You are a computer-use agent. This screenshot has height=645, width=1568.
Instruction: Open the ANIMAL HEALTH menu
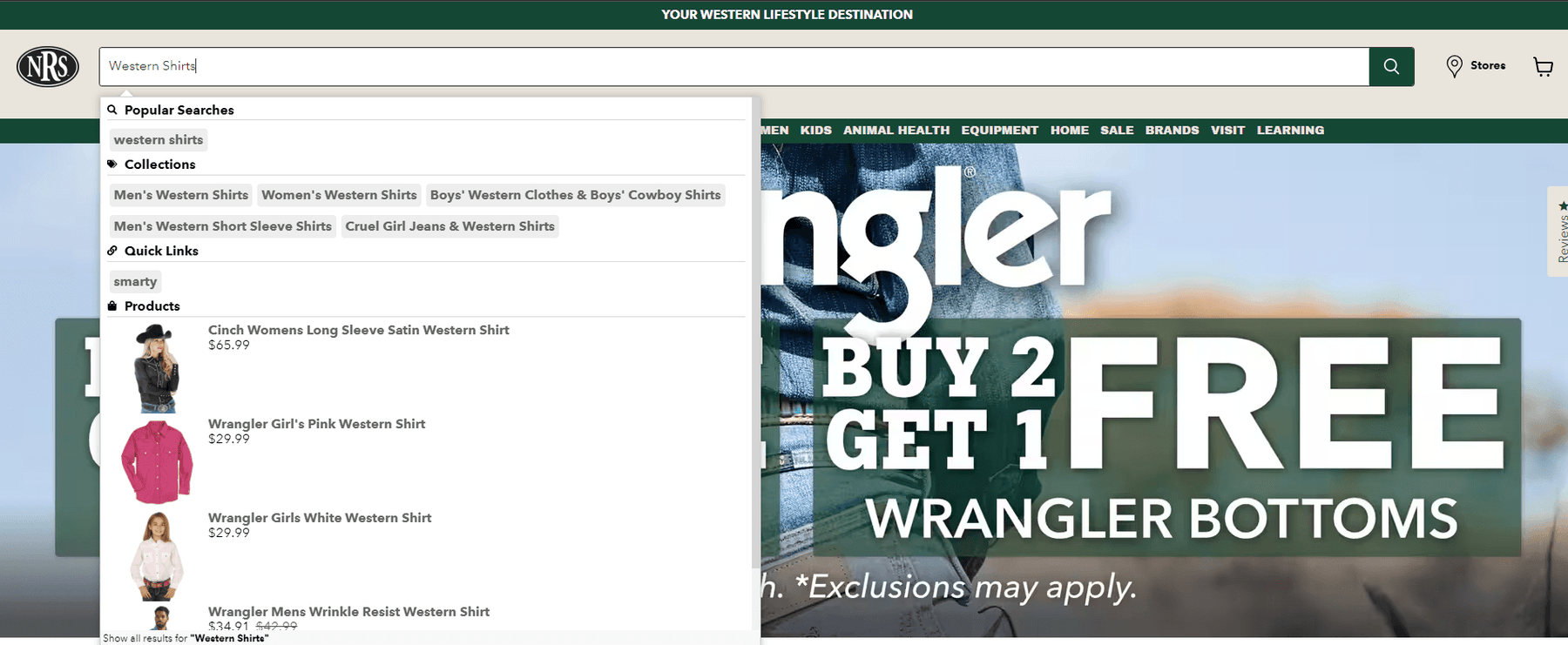(896, 131)
